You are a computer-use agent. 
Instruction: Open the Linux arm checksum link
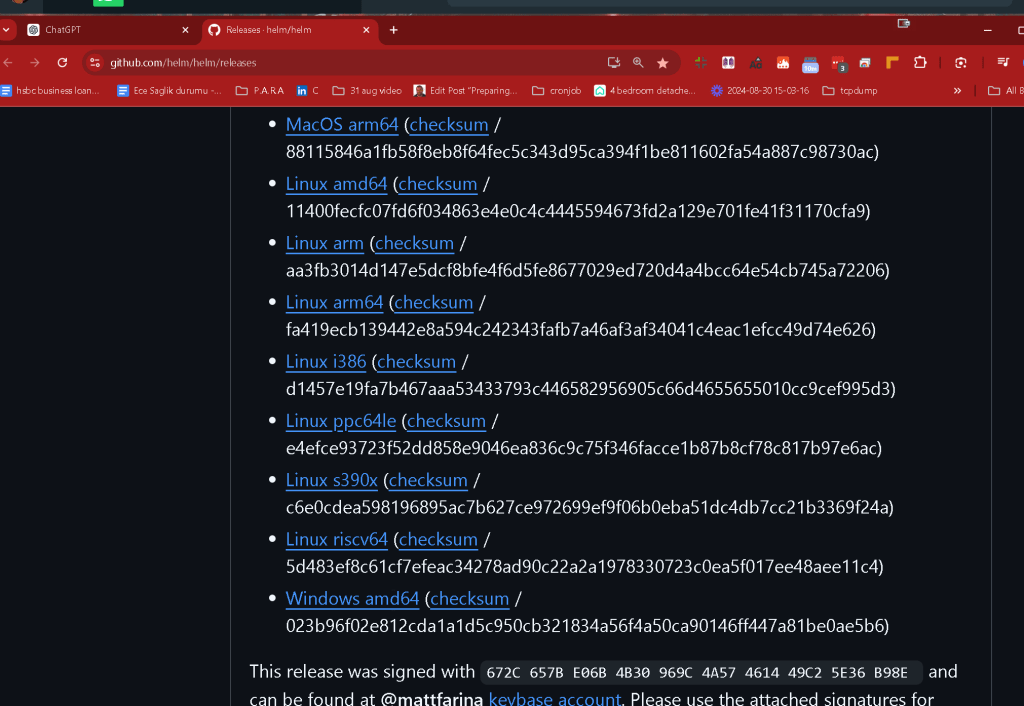click(x=414, y=243)
